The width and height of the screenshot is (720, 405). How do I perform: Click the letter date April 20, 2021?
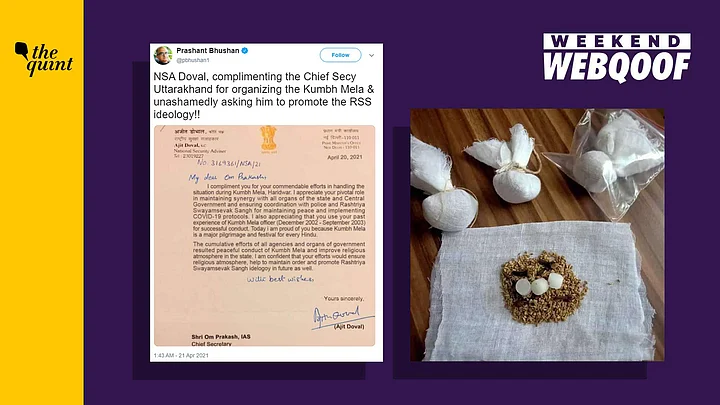point(344,157)
